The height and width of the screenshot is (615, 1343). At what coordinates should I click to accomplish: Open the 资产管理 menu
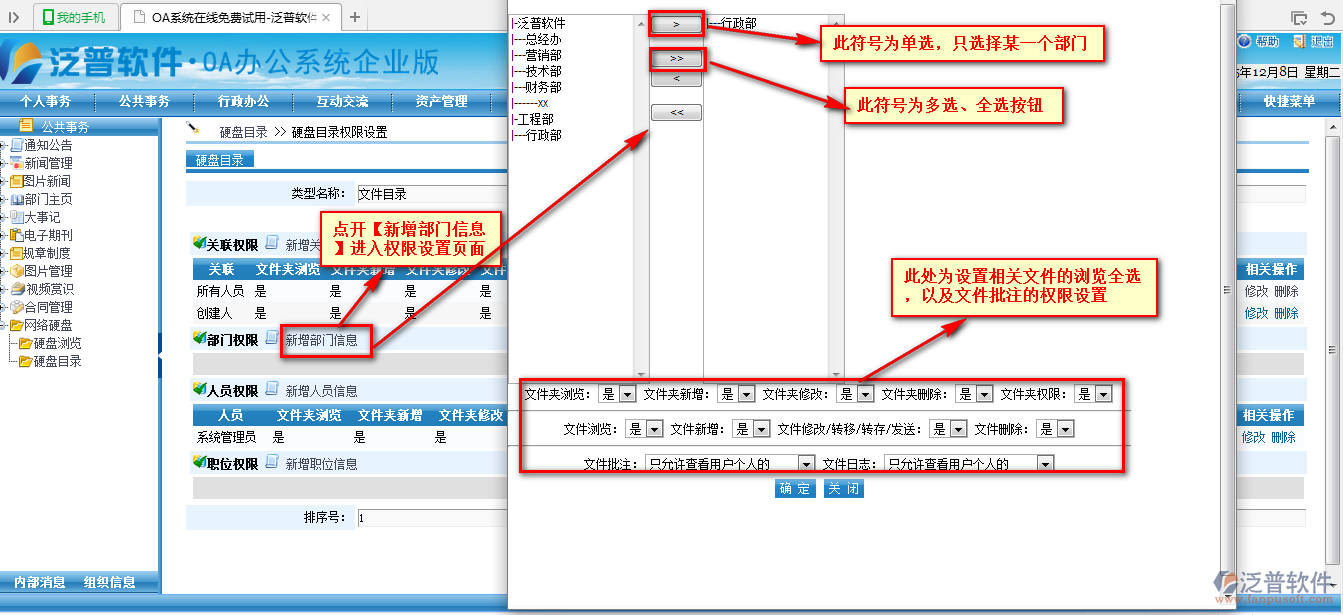click(x=441, y=101)
